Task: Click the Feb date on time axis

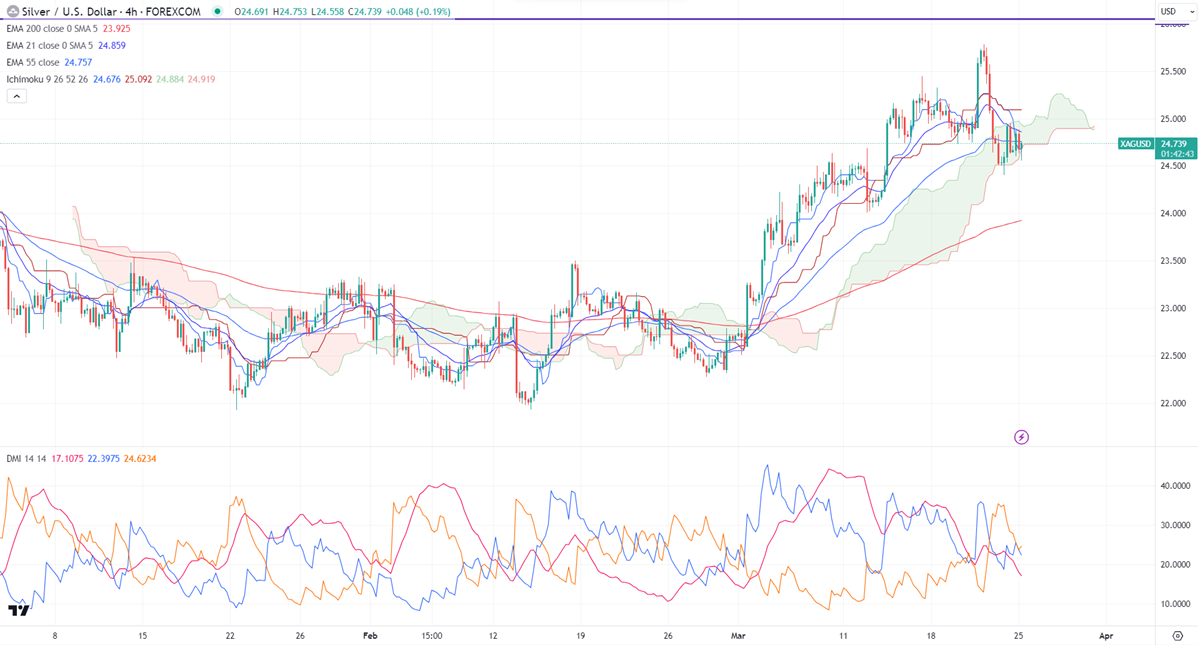Action: click(x=371, y=636)
